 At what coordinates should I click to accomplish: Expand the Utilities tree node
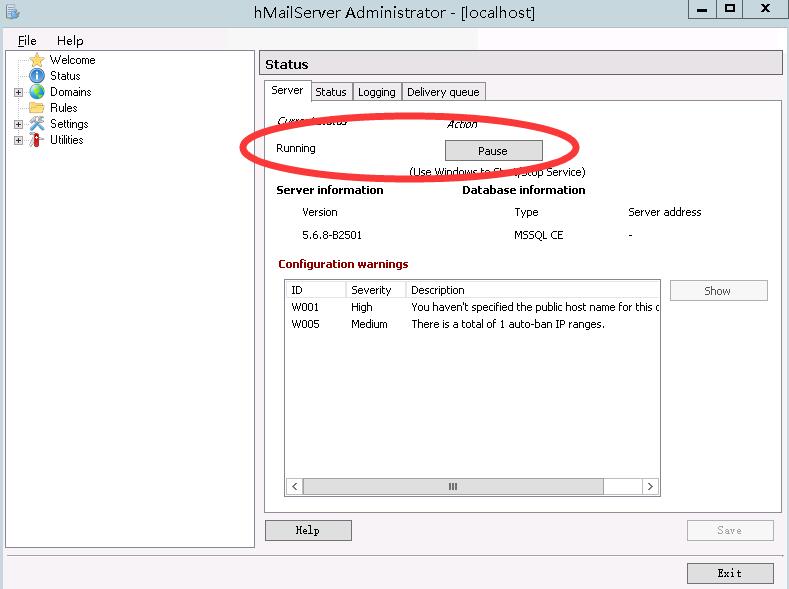(x=18, y=140)
